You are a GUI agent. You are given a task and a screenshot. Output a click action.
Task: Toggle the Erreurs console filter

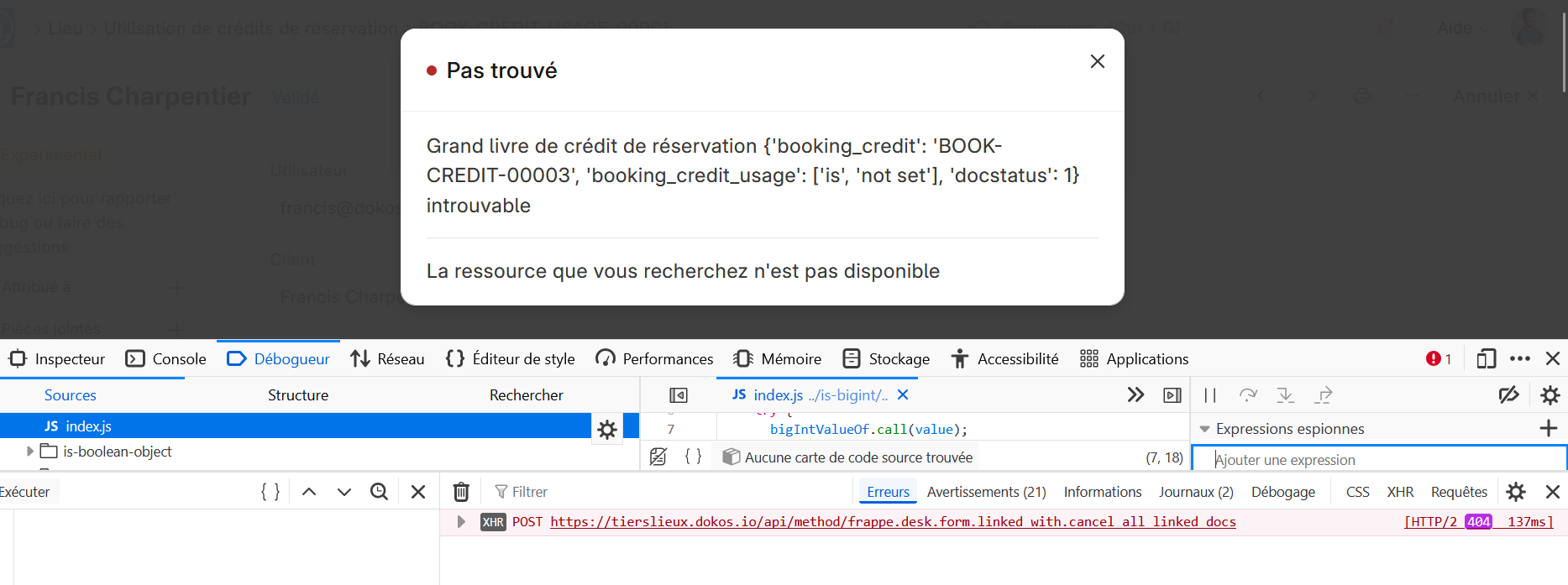(x=888, y=492)
